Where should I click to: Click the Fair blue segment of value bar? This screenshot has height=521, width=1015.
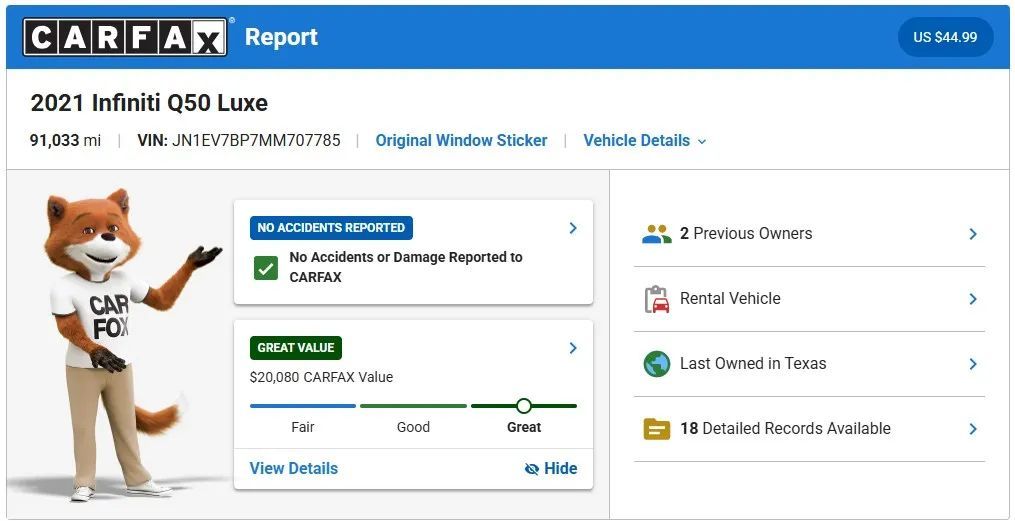[303, 406]
